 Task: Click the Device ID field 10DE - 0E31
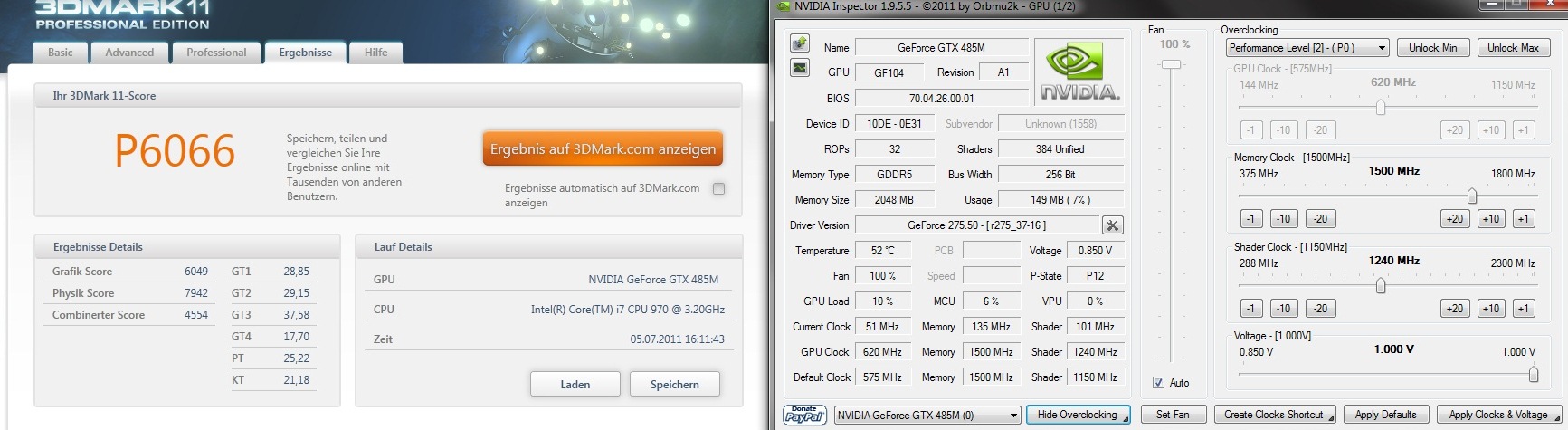(894, 124)
